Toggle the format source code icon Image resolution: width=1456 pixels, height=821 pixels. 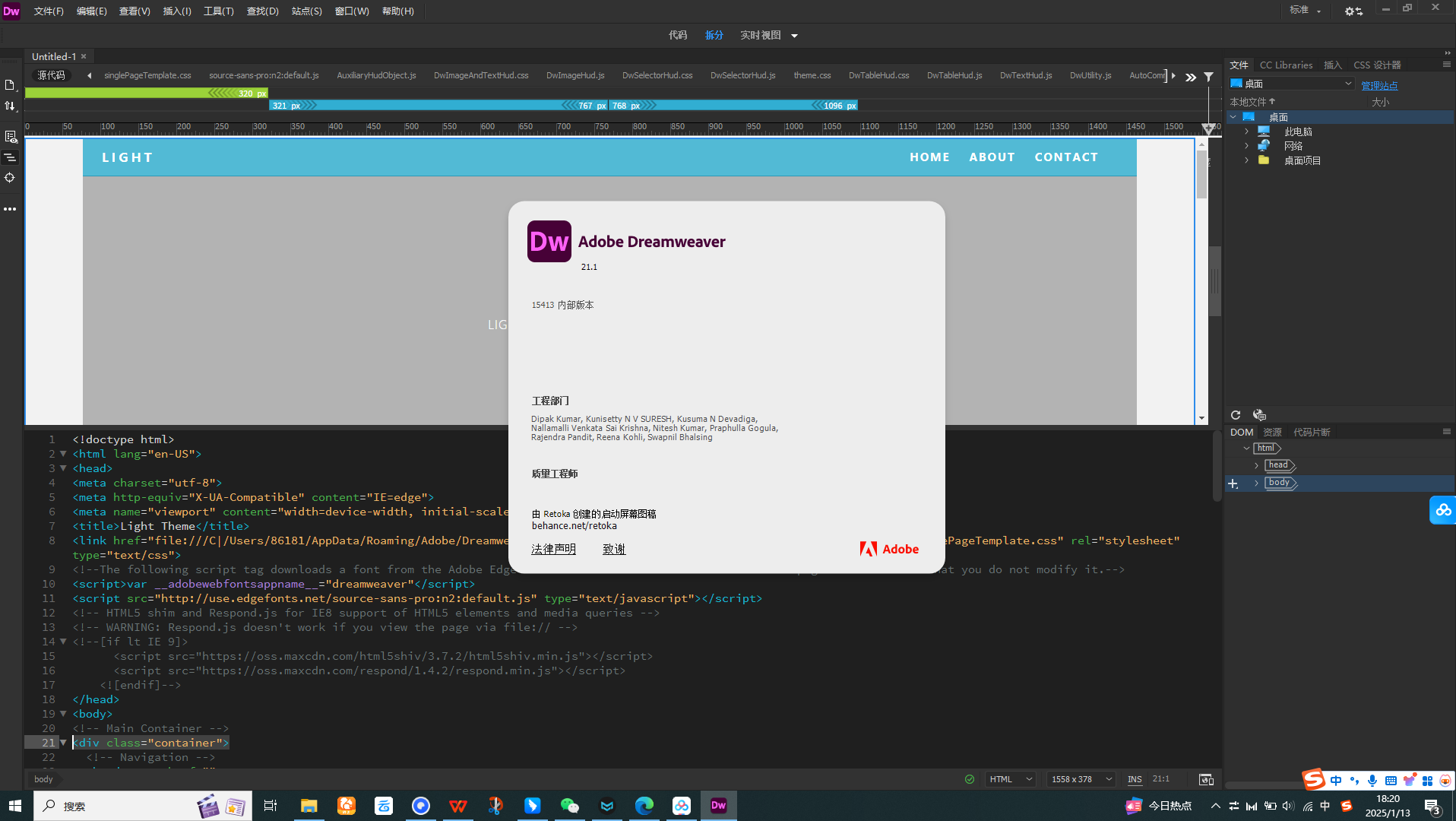pos(10,157)
